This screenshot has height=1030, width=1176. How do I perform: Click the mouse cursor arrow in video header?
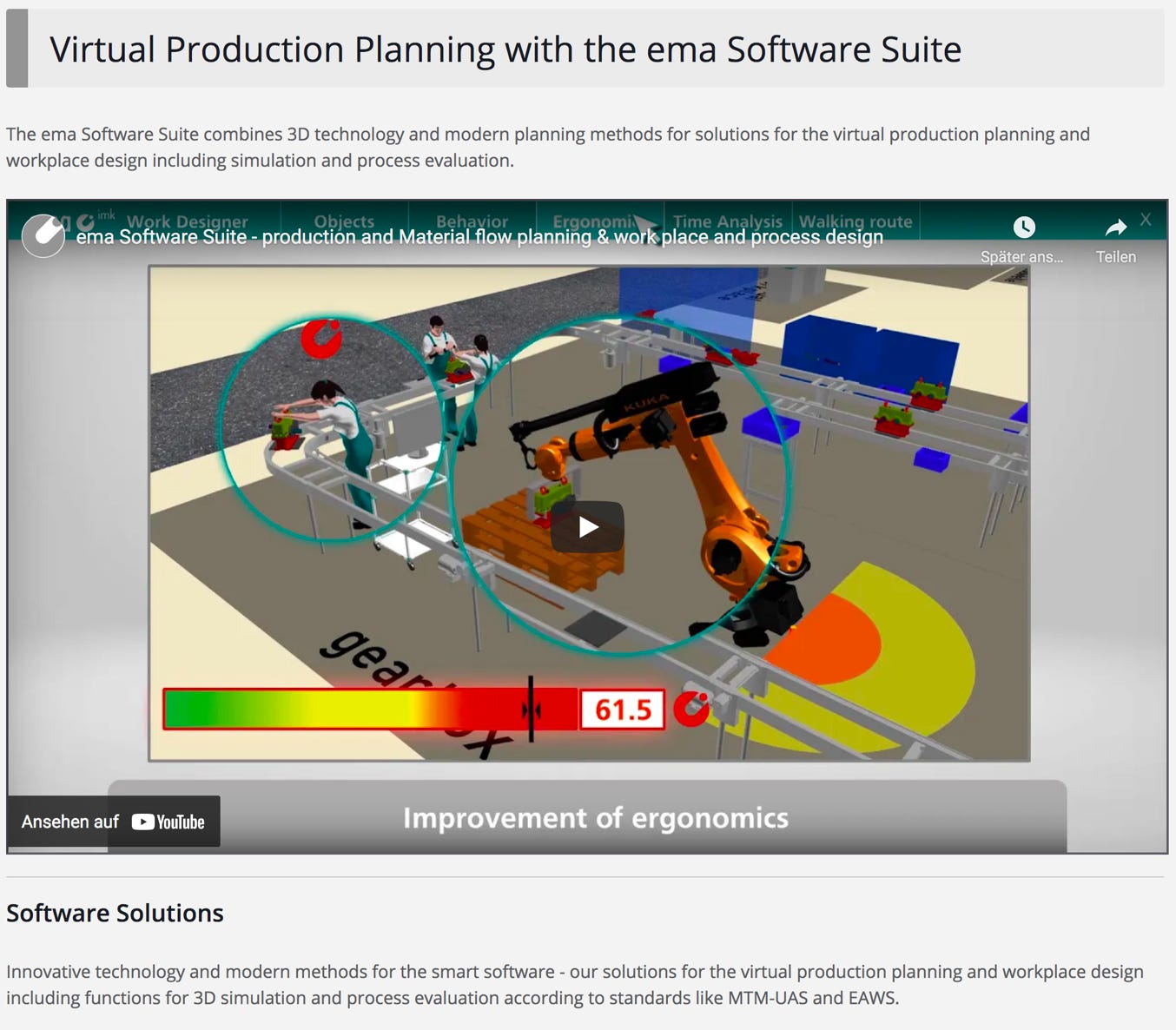(x=645, y=228)
